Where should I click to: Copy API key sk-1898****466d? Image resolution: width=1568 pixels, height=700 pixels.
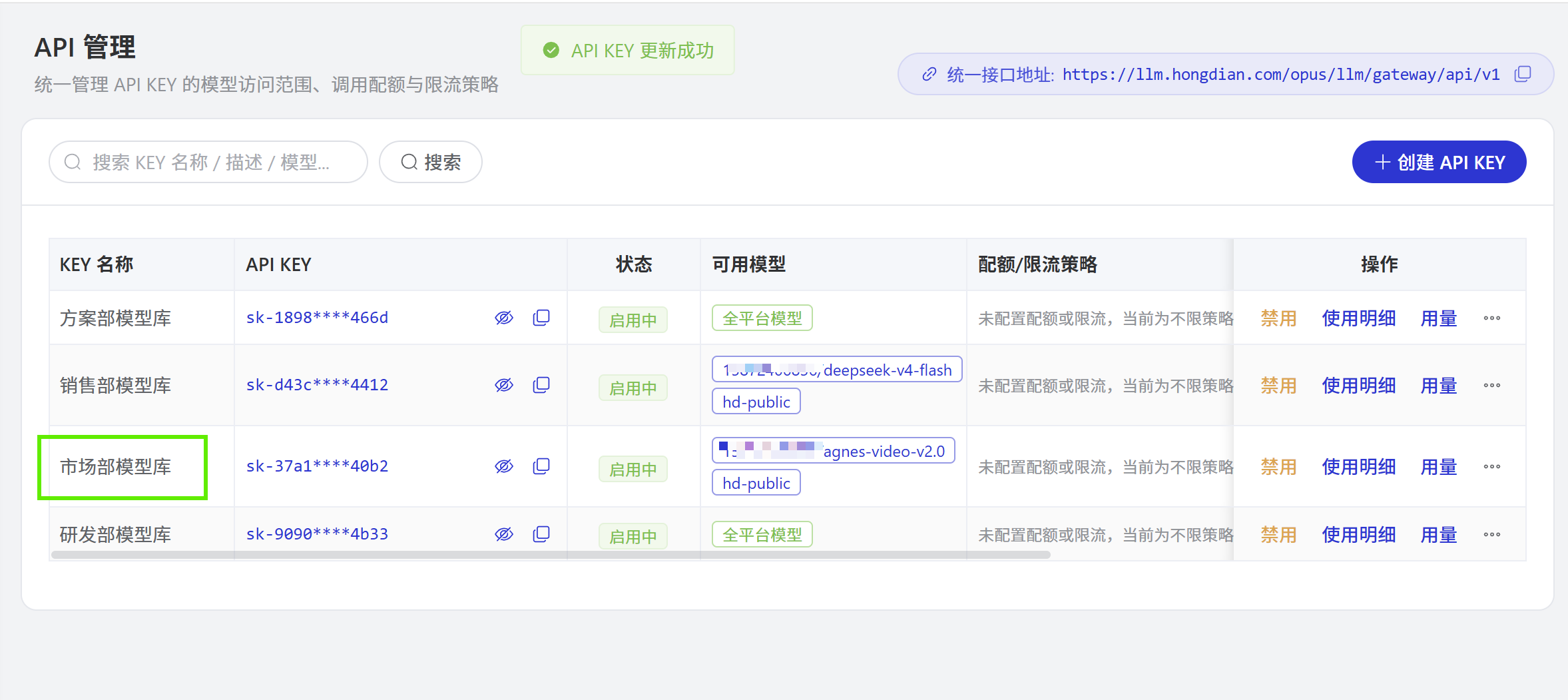pyautogui.click(x=541, y=318)
